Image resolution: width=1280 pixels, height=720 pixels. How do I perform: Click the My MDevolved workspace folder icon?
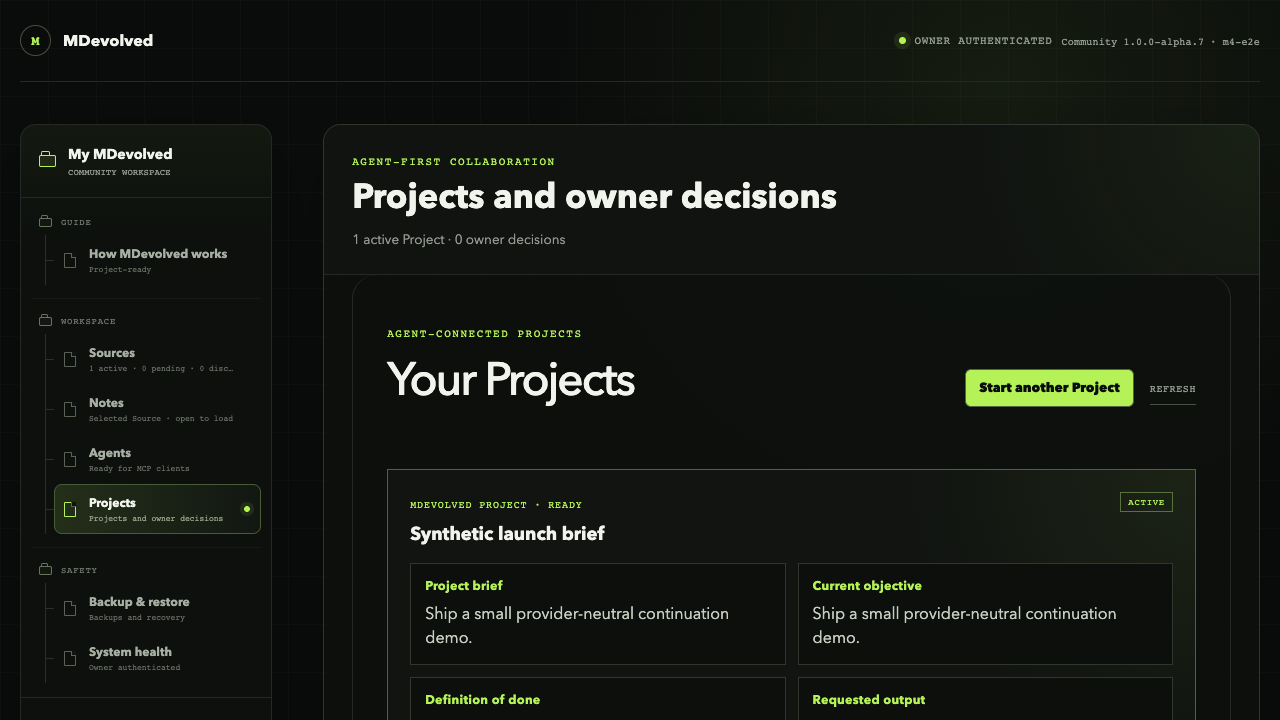[x=47, y=159]
